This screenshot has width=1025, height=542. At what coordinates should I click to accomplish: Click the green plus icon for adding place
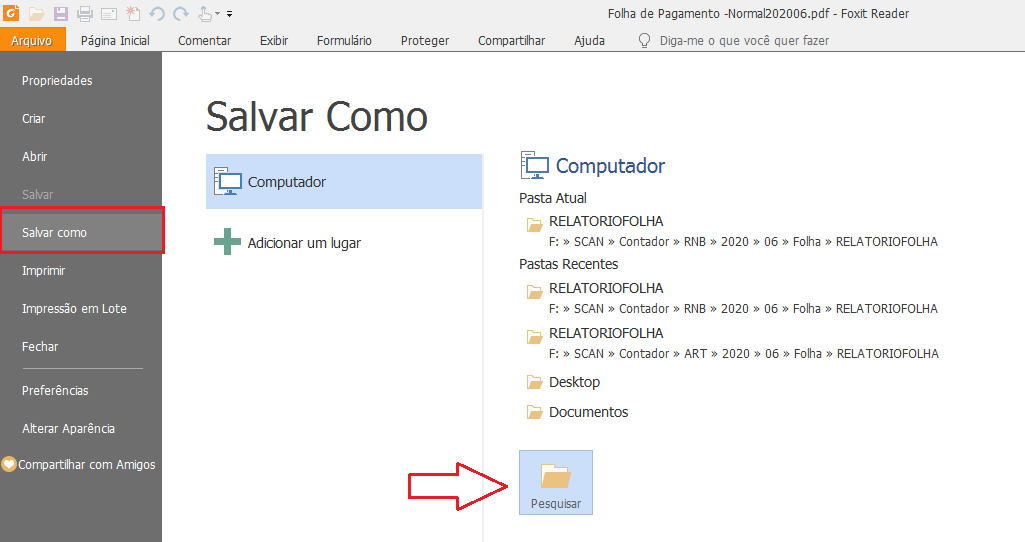pos(227,241)
